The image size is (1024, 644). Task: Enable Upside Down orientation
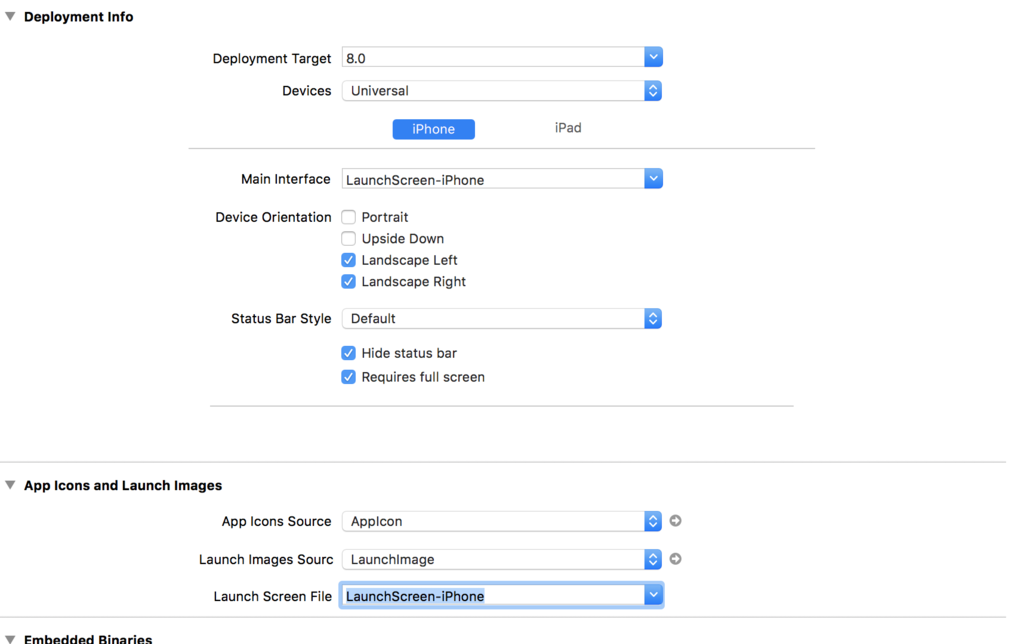[348, 238]
